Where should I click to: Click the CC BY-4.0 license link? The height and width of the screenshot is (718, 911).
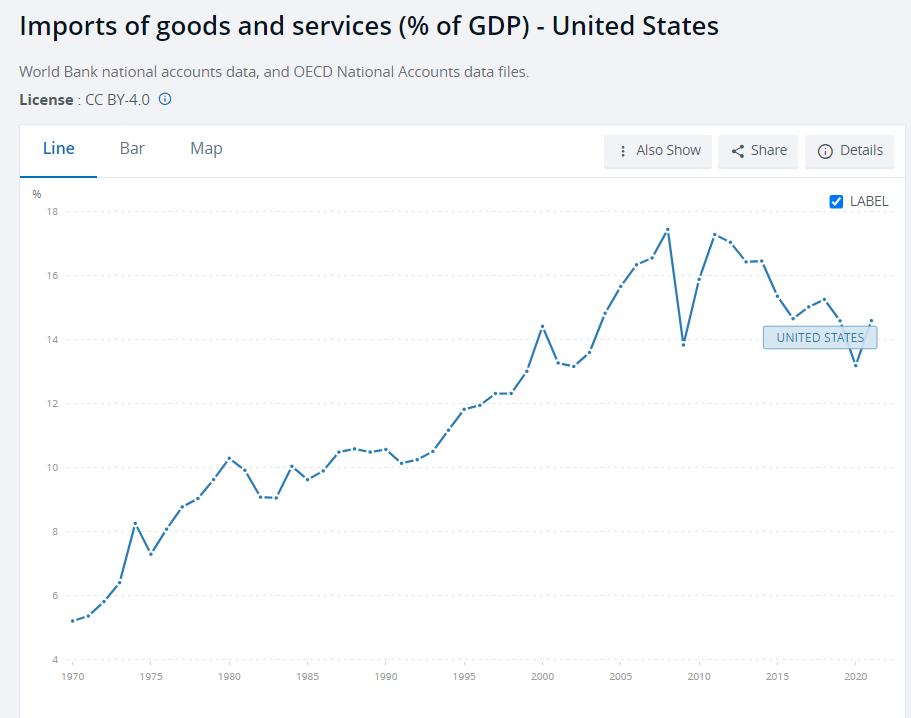[x=117, y=99]
